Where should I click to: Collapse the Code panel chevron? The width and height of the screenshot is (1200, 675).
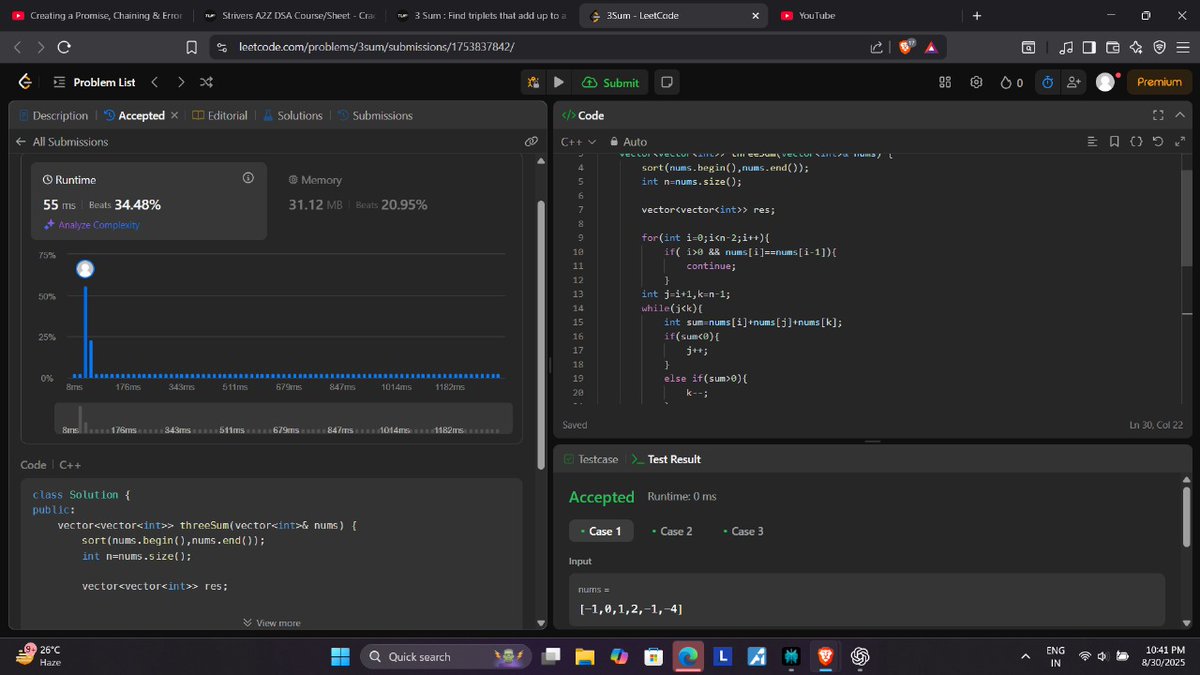tap(1180, 115)
